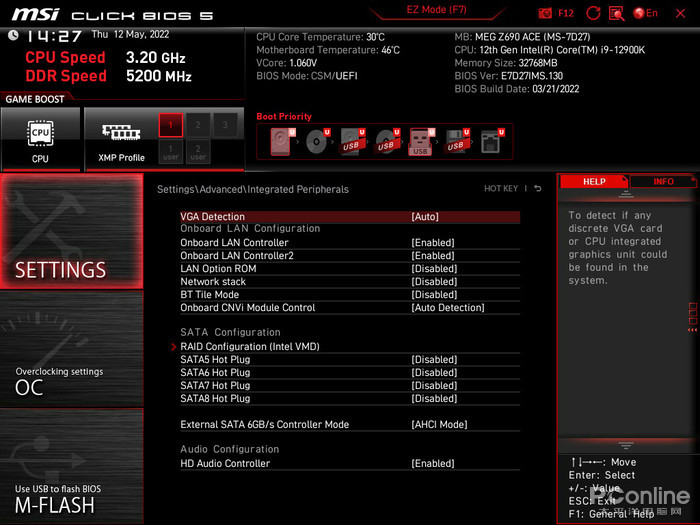Select XMP profile 2
700x525 pixels.
tap(198, 125)
